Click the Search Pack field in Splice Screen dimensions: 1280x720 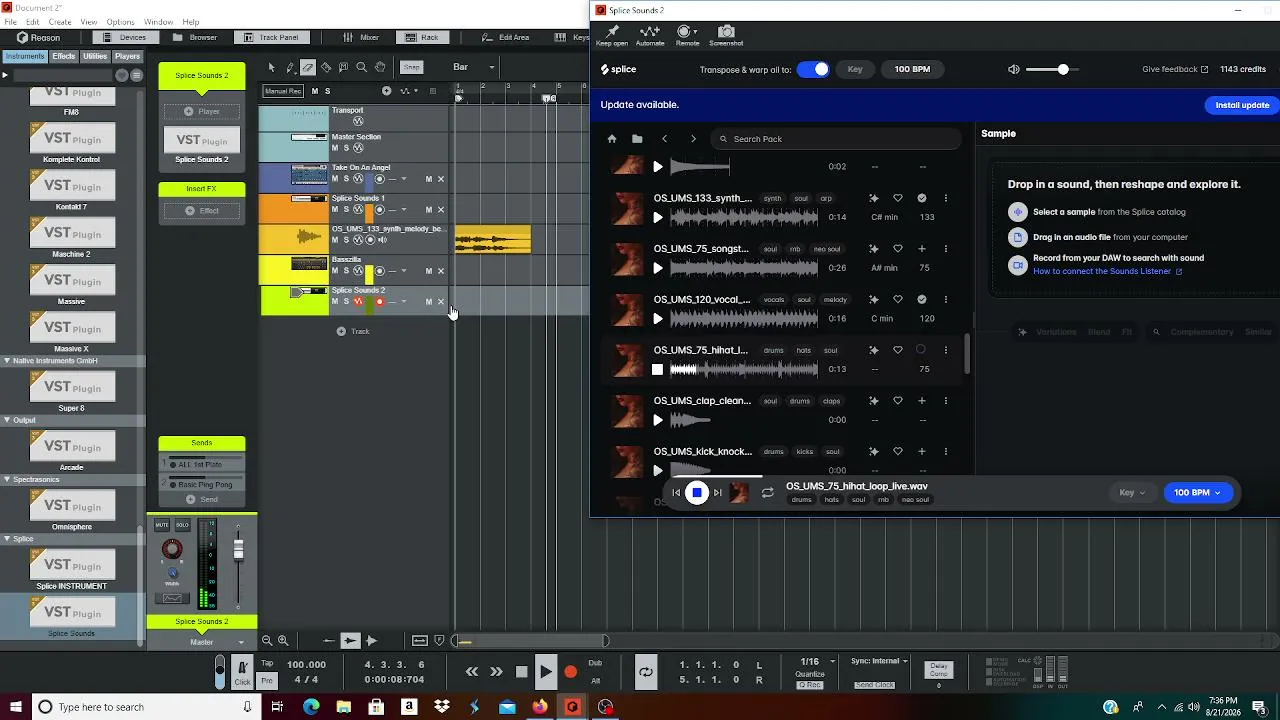(x=838, y=139)
